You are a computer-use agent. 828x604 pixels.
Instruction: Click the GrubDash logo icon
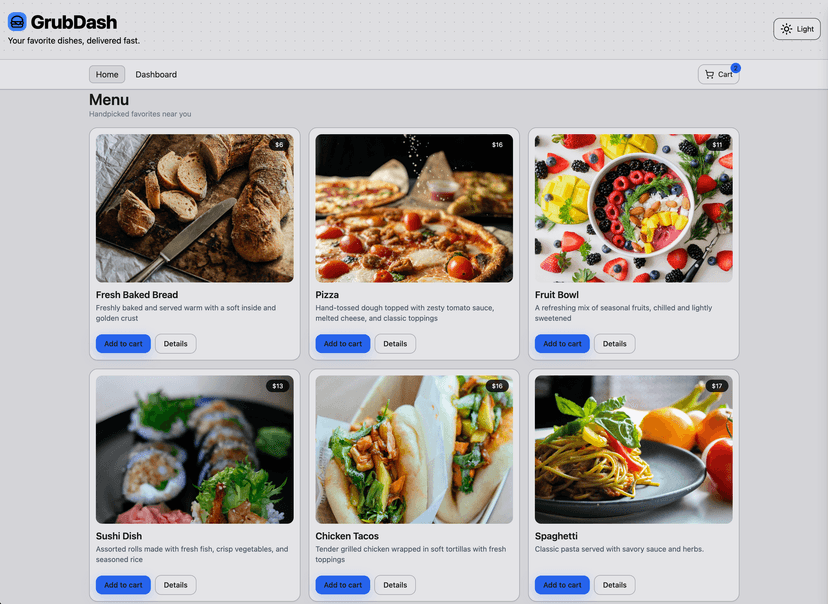click(x=17, y=21)
